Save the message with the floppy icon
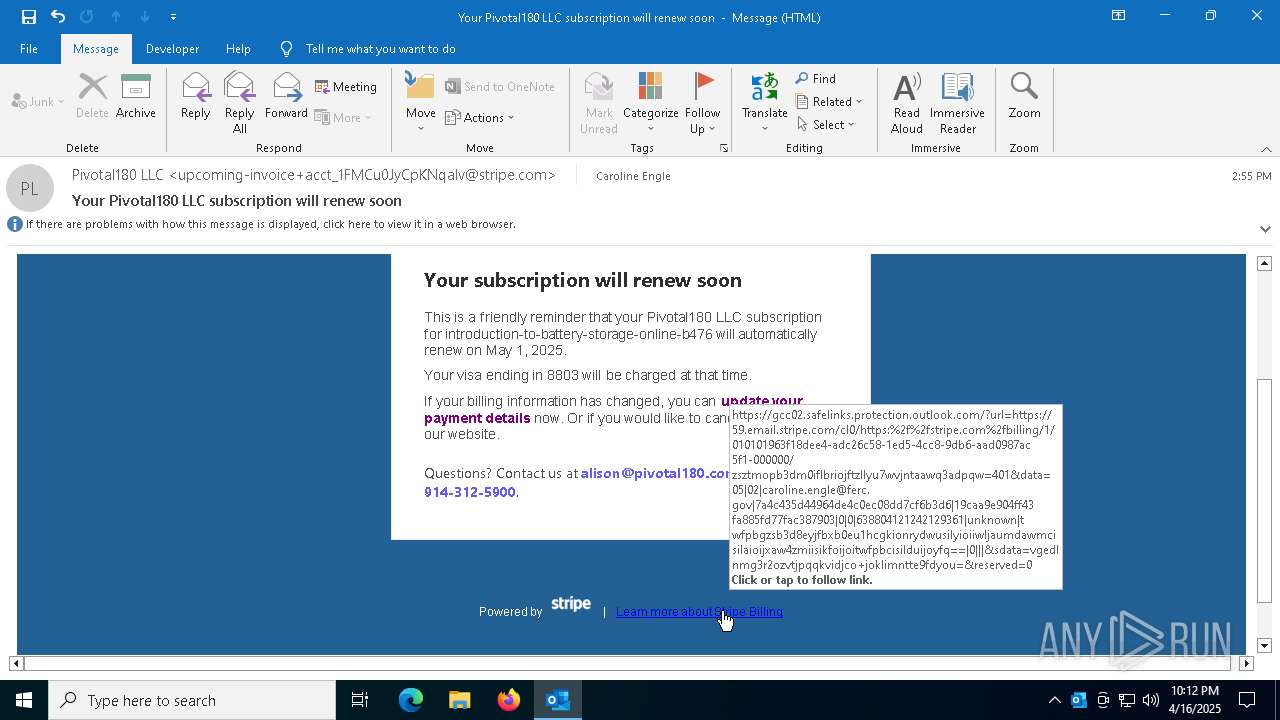Viewport: 1280px width, 720px height. coord(28,17)
